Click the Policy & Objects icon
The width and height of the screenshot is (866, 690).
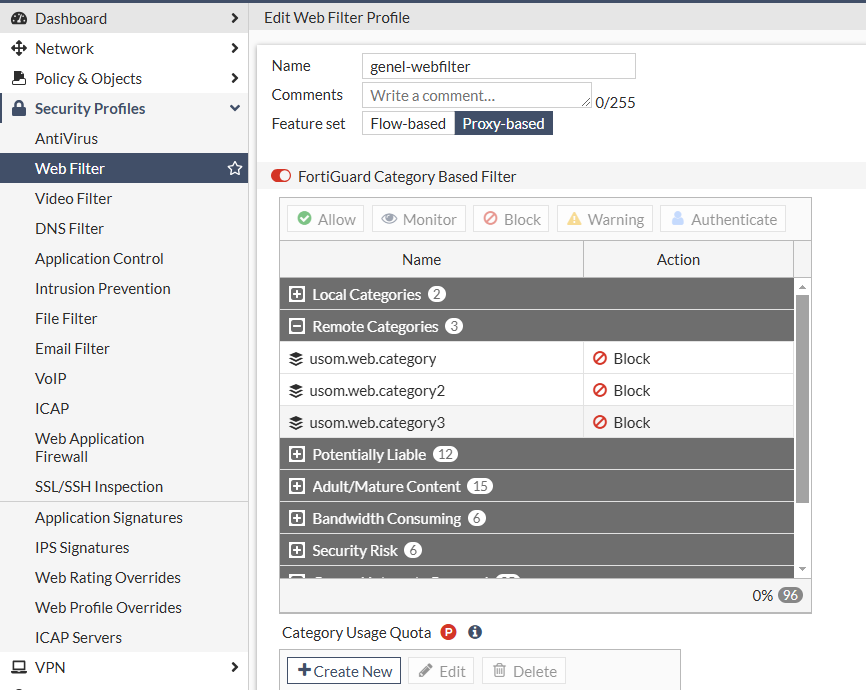(x=19, y=78)
